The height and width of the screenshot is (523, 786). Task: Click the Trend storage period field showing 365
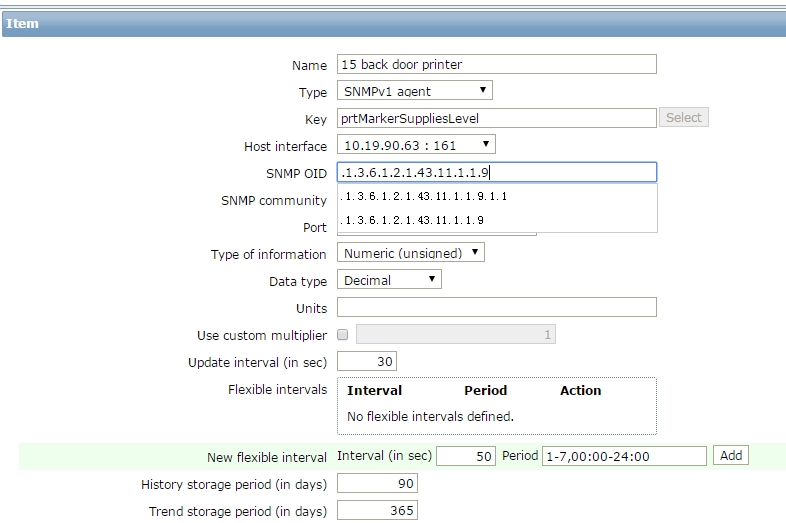[x=377, y=510]
